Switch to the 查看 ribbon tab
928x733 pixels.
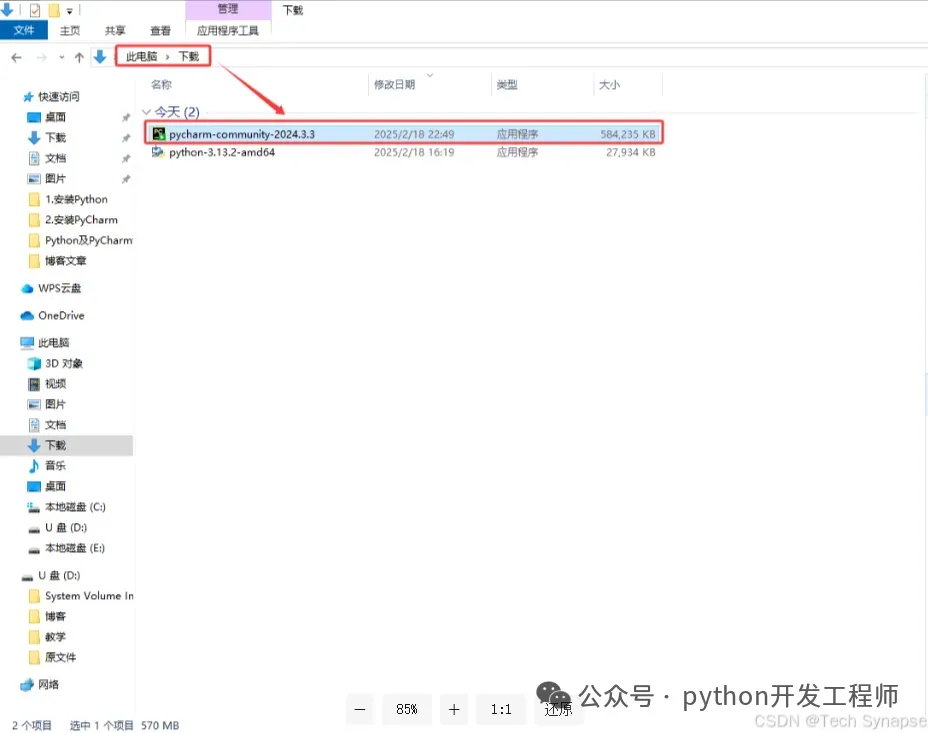pos(160,30)
